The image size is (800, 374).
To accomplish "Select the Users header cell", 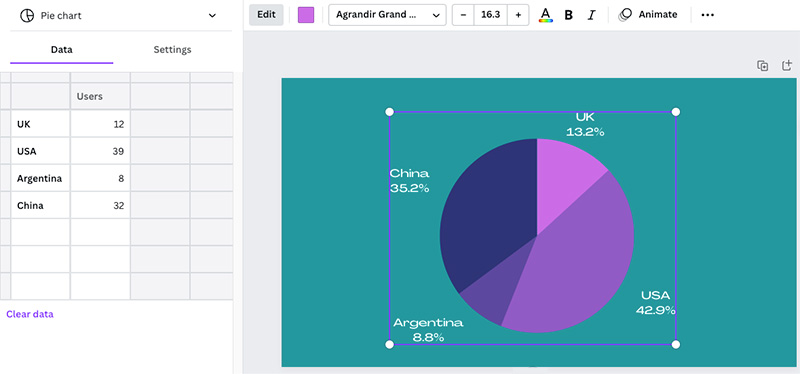I will [x=101, y=96].
